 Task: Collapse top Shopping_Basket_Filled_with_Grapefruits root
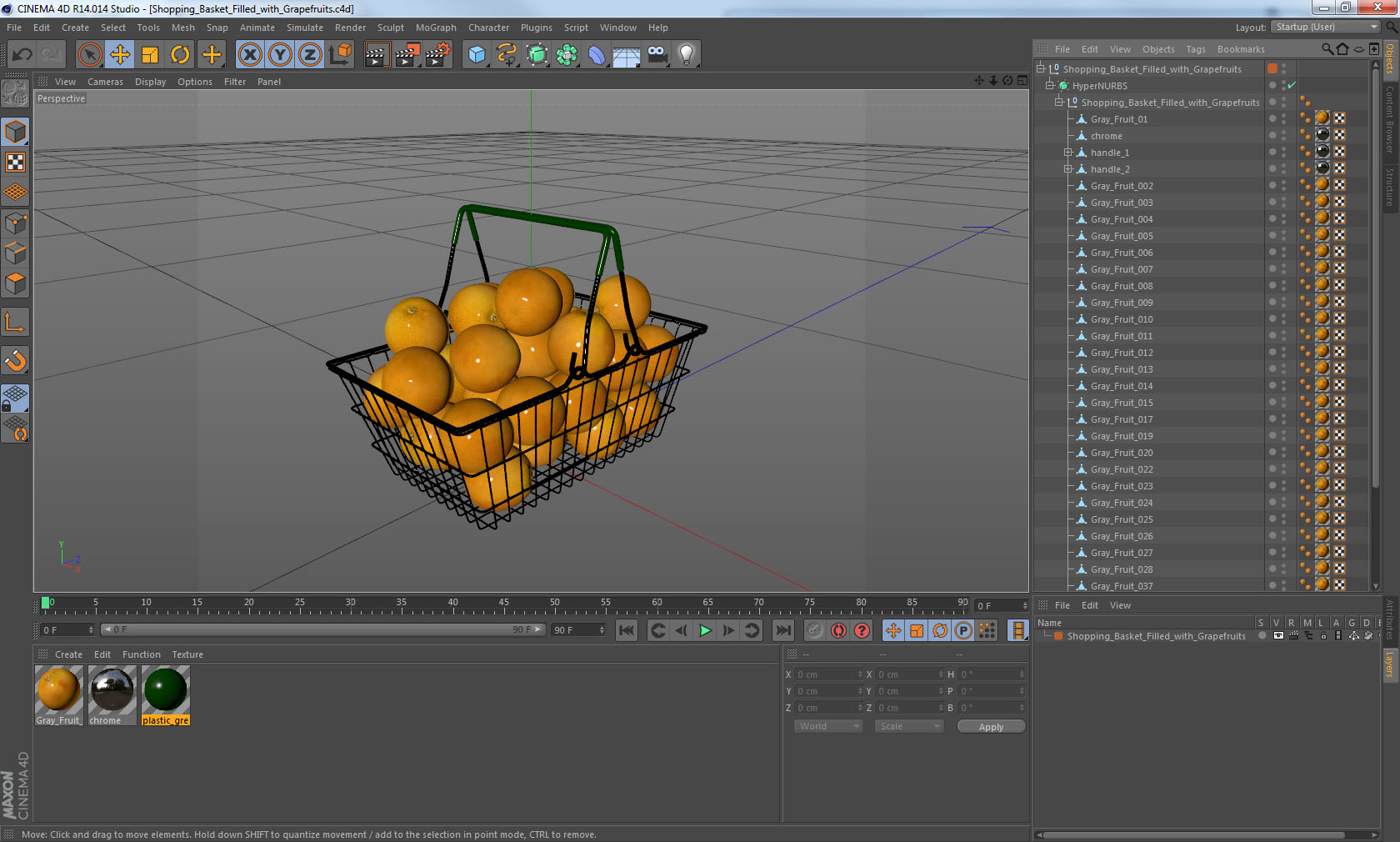coord(1041,69)
